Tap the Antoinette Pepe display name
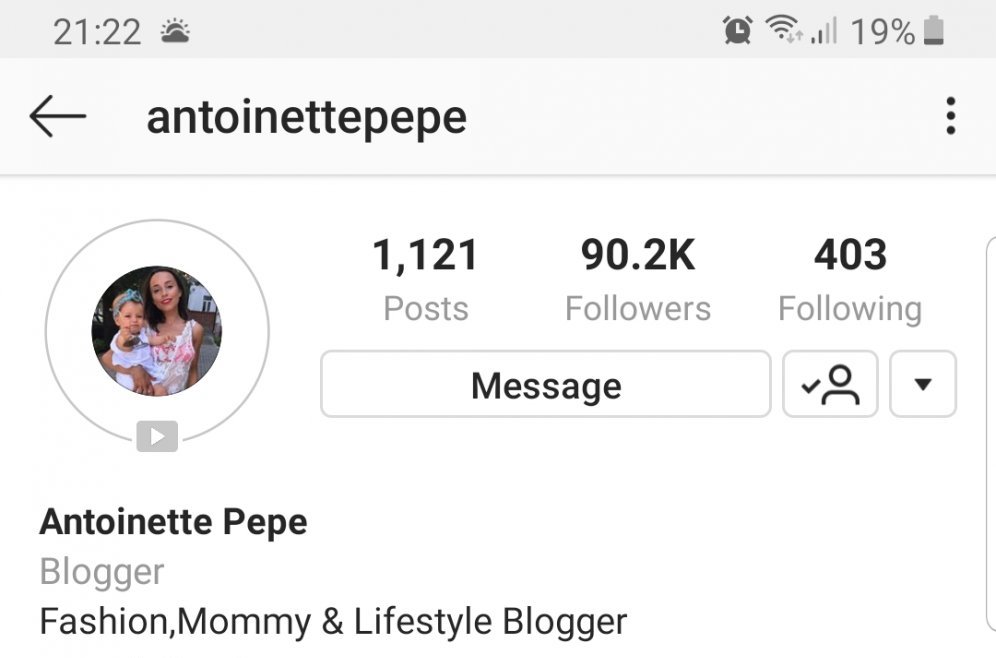The image size is (996, 658). [173, 522]
